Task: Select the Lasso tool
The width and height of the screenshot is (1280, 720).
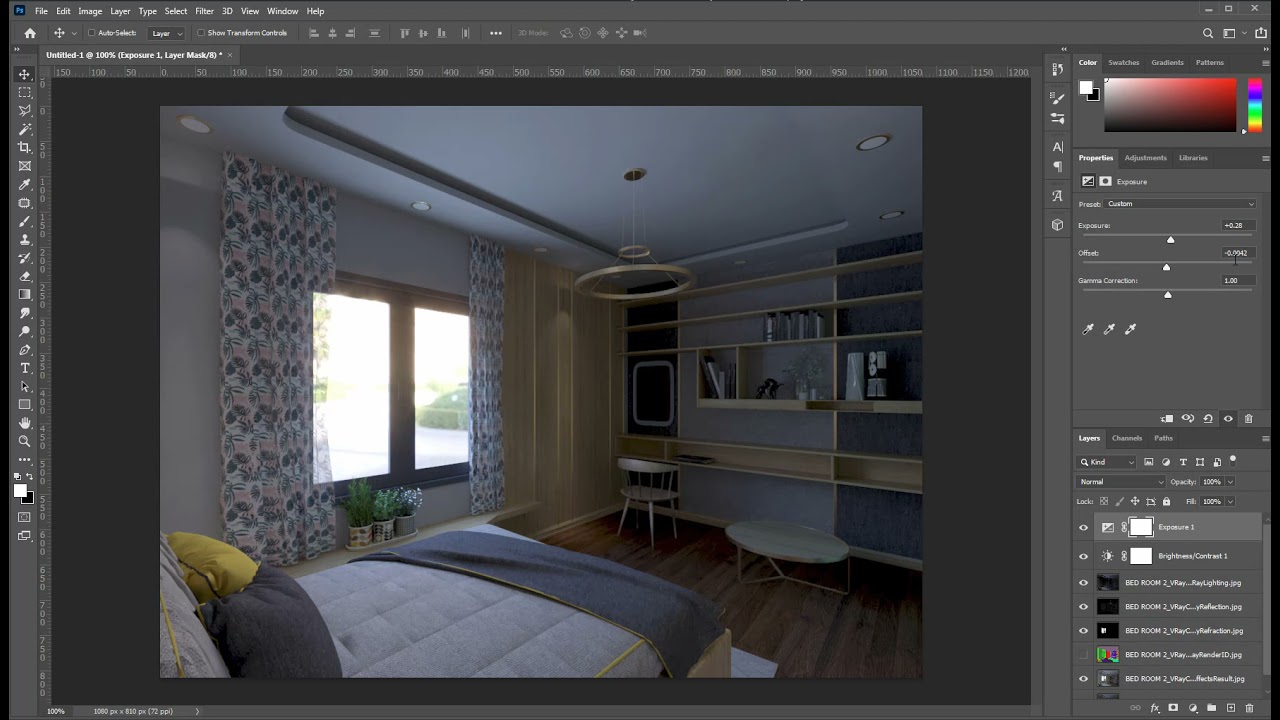Action: coord(25,110)
